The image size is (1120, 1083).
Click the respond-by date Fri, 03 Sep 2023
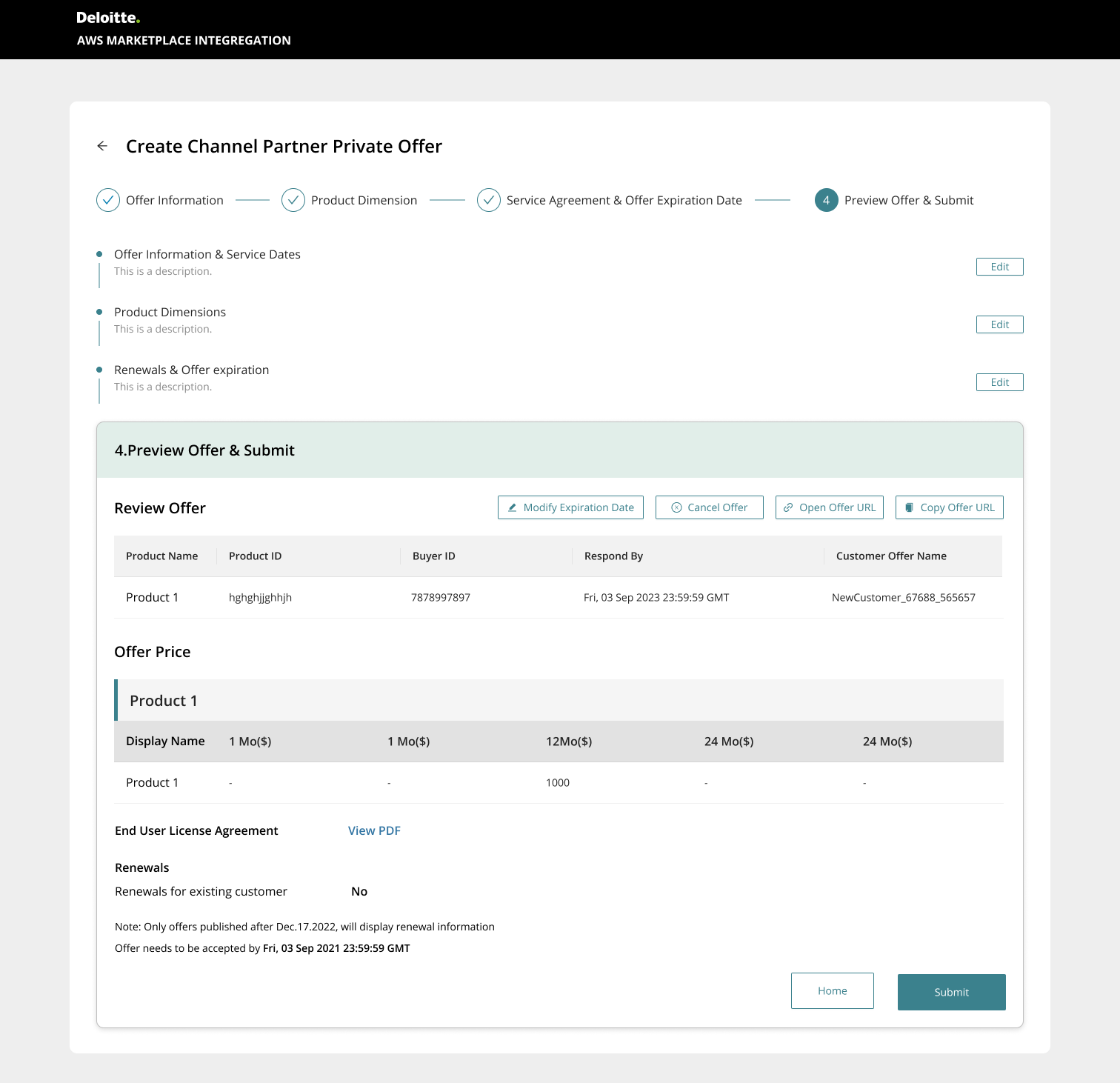tap(656, 598)
